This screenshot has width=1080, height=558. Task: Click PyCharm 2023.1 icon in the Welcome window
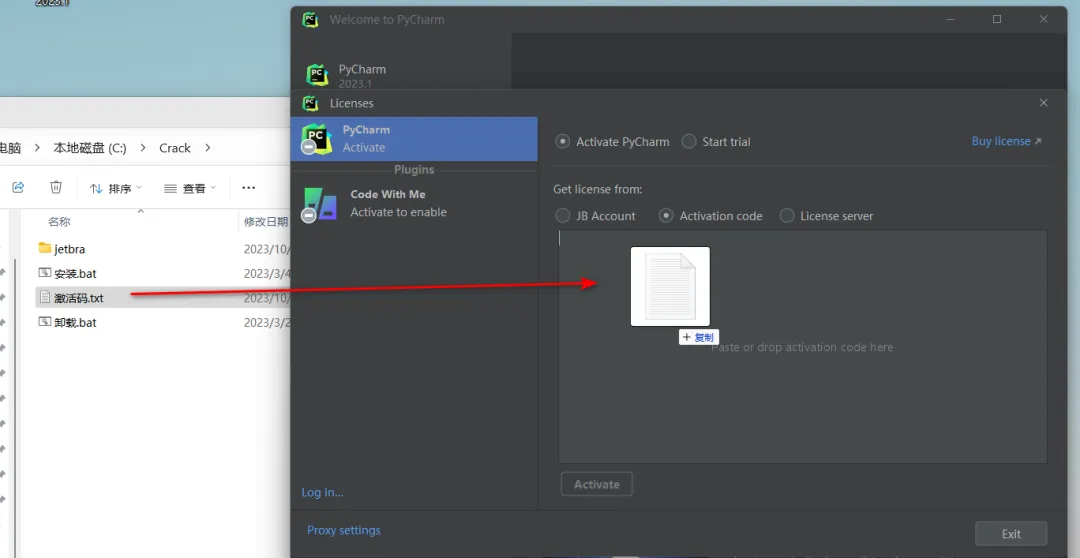point(318,74)
